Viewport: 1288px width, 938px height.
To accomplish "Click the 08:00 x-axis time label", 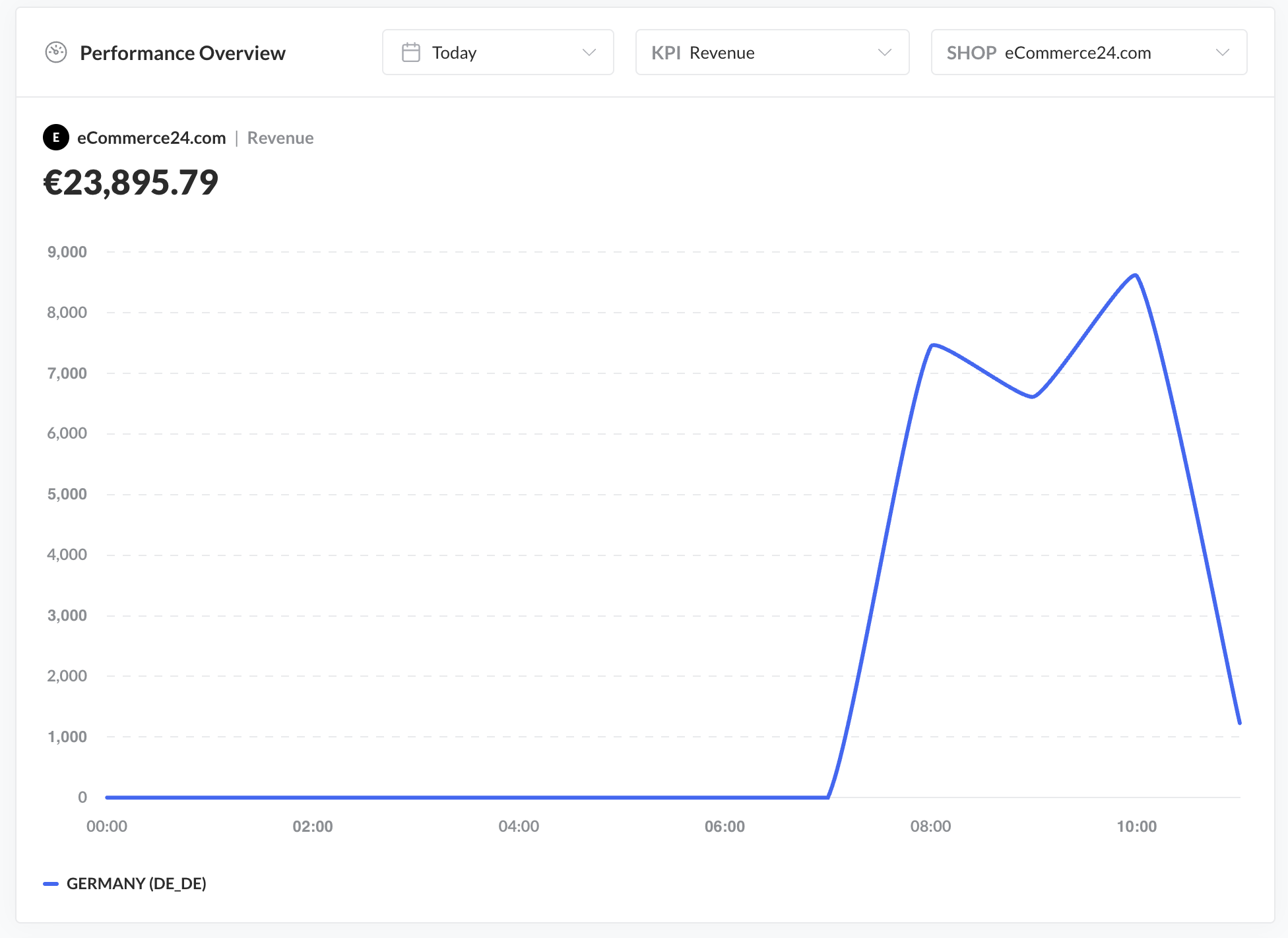I will (x=930, y=827).
